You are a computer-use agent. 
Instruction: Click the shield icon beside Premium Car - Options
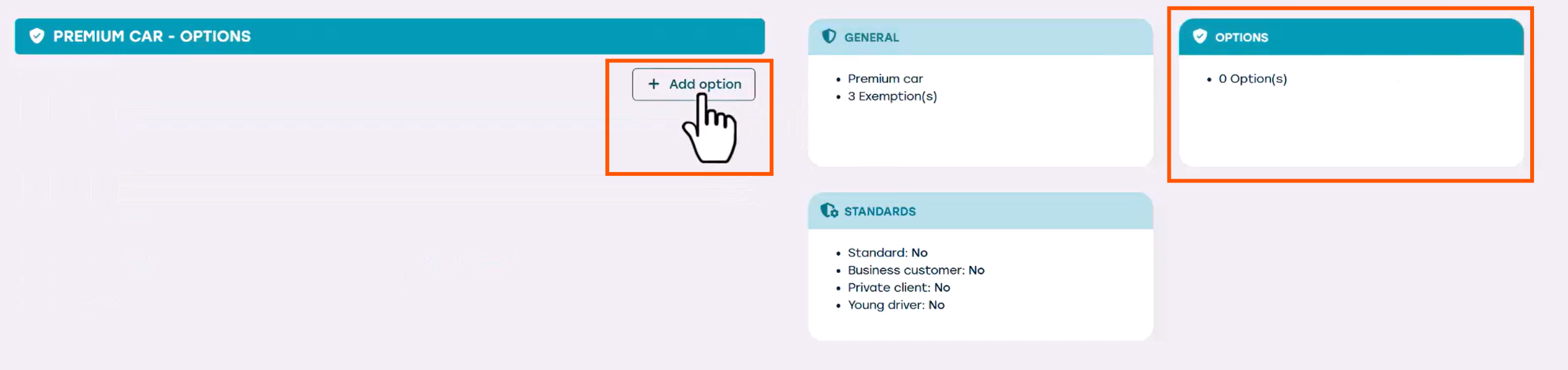click(37, 36)
